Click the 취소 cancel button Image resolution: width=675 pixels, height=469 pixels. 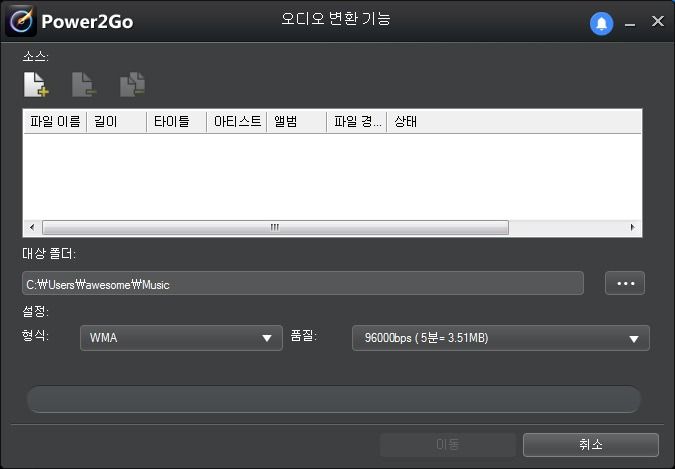pyautogui.click(x=591, y=445)
